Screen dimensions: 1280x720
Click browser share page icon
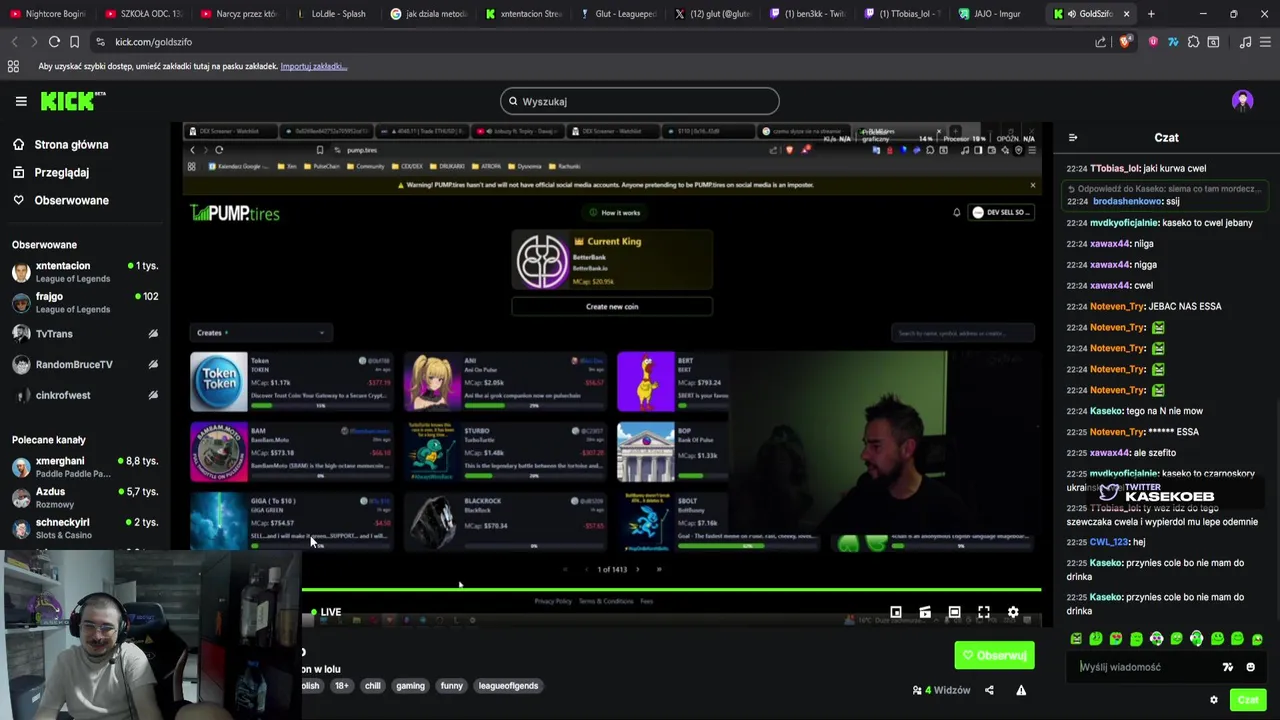[x=1101, y=42]
